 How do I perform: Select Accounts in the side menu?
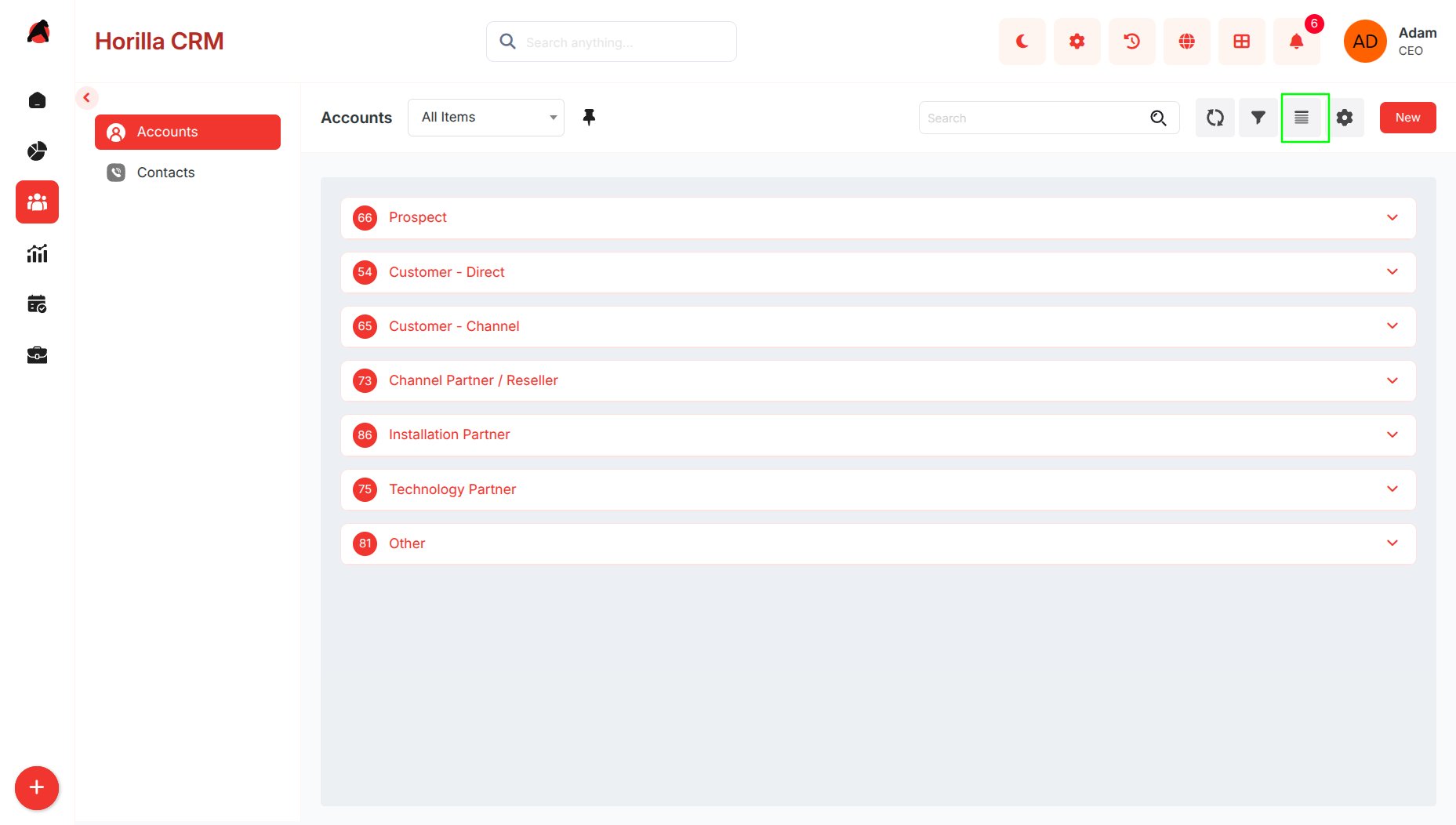point(187,132)
